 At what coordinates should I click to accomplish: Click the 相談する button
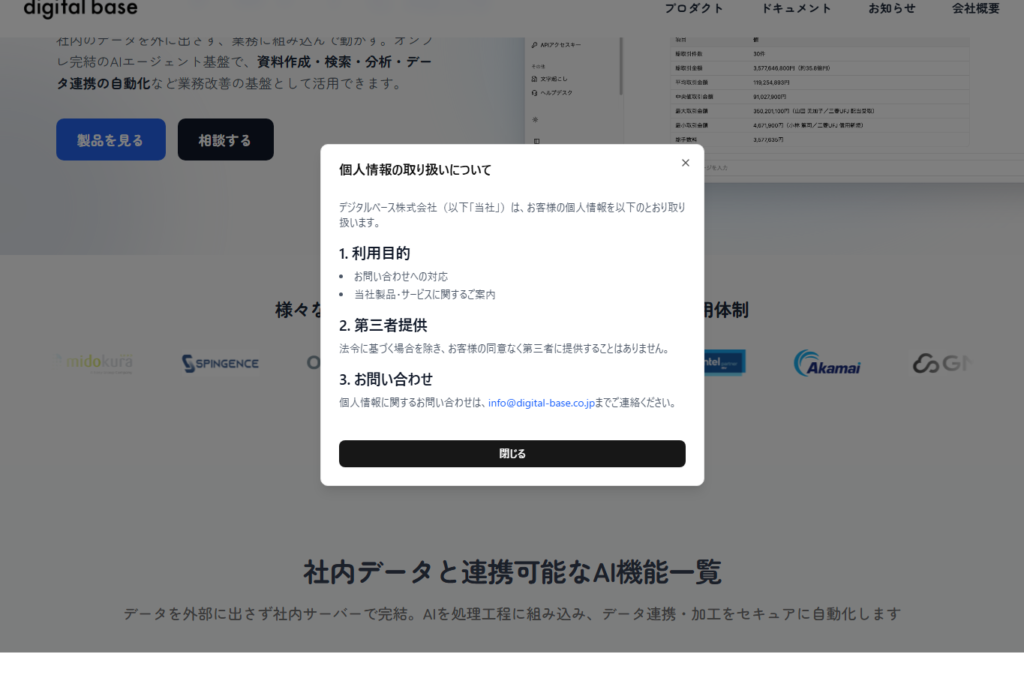tap(225, 140)
